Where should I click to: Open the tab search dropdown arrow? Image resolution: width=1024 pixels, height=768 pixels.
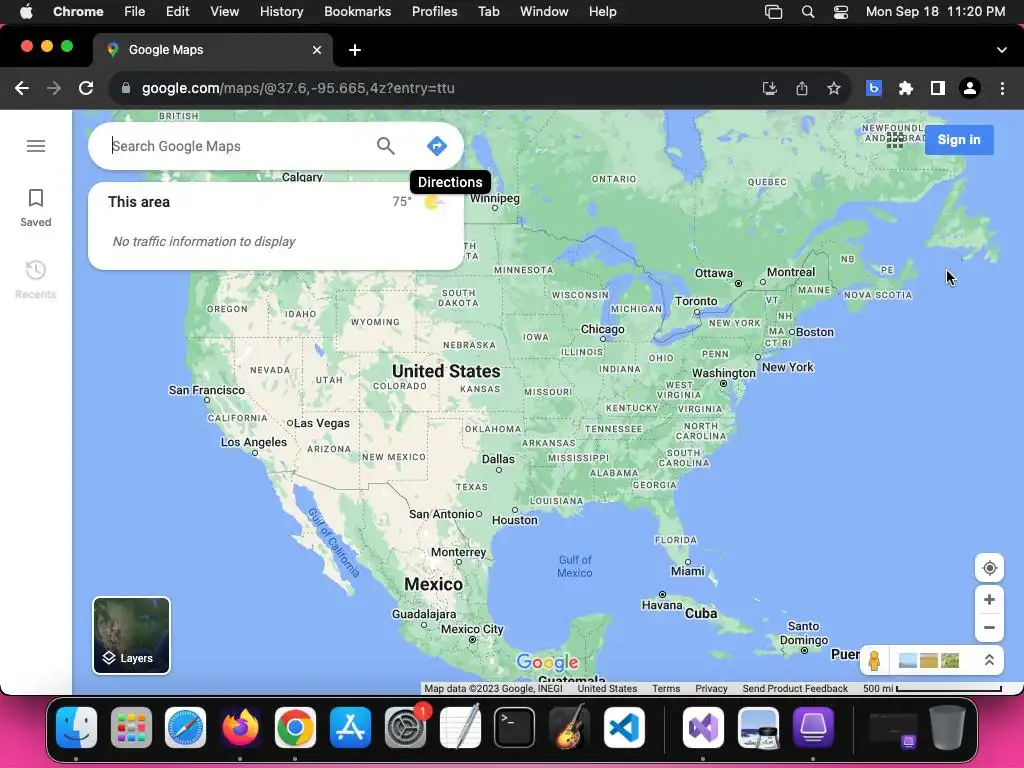[x=1002, y=50]
